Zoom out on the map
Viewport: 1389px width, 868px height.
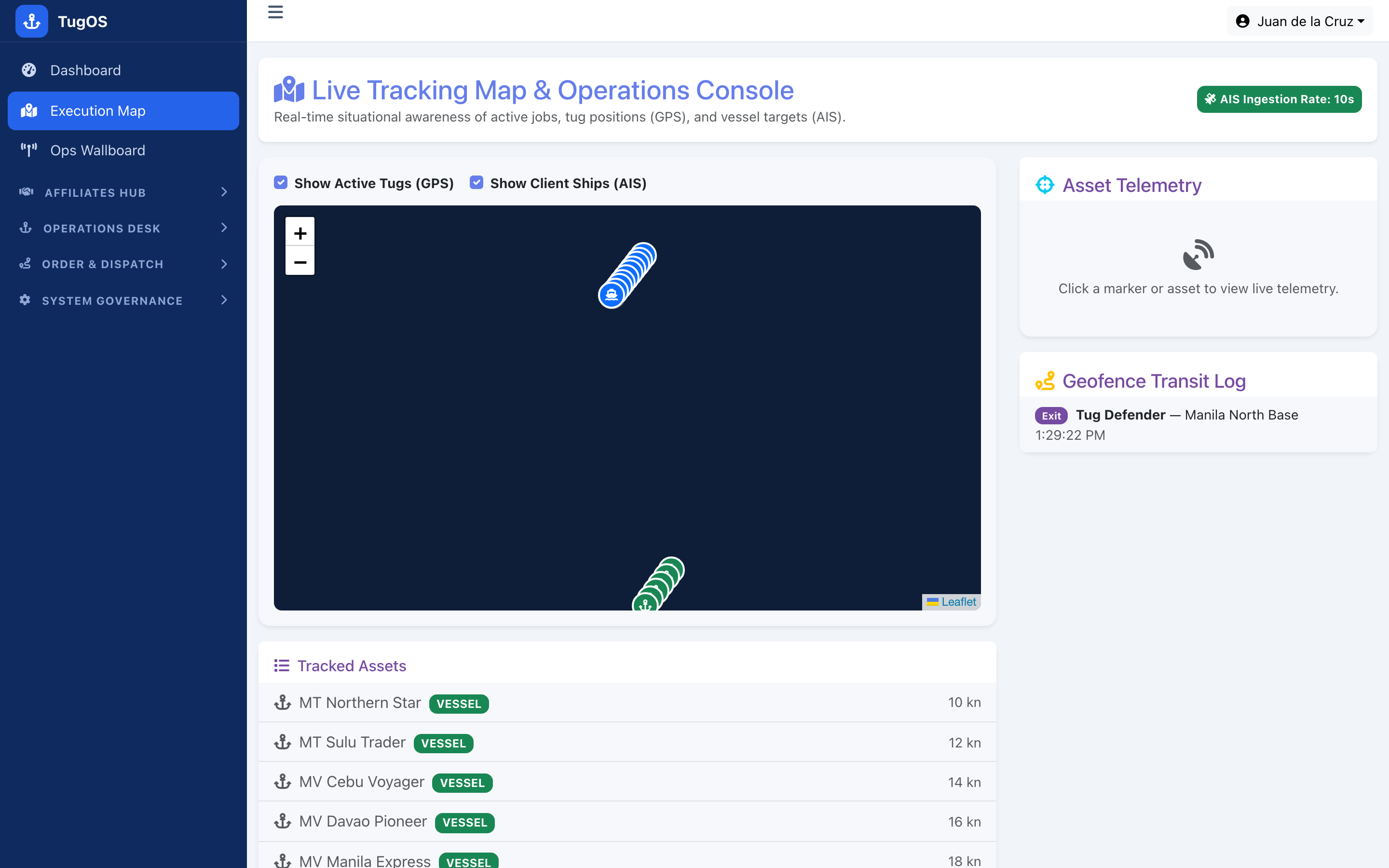click(300, 262)
